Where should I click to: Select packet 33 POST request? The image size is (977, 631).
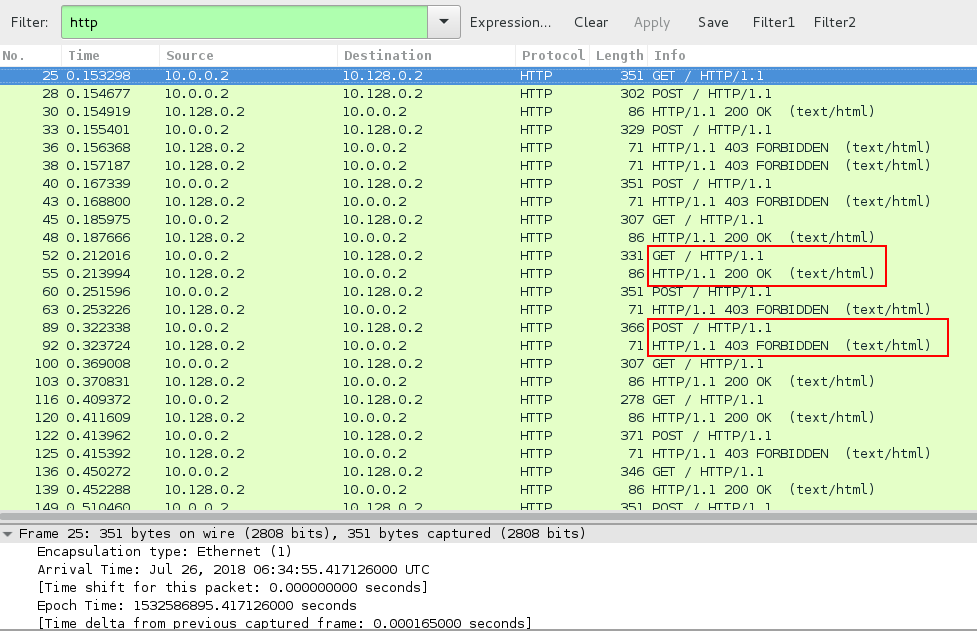tap(488, 130)
